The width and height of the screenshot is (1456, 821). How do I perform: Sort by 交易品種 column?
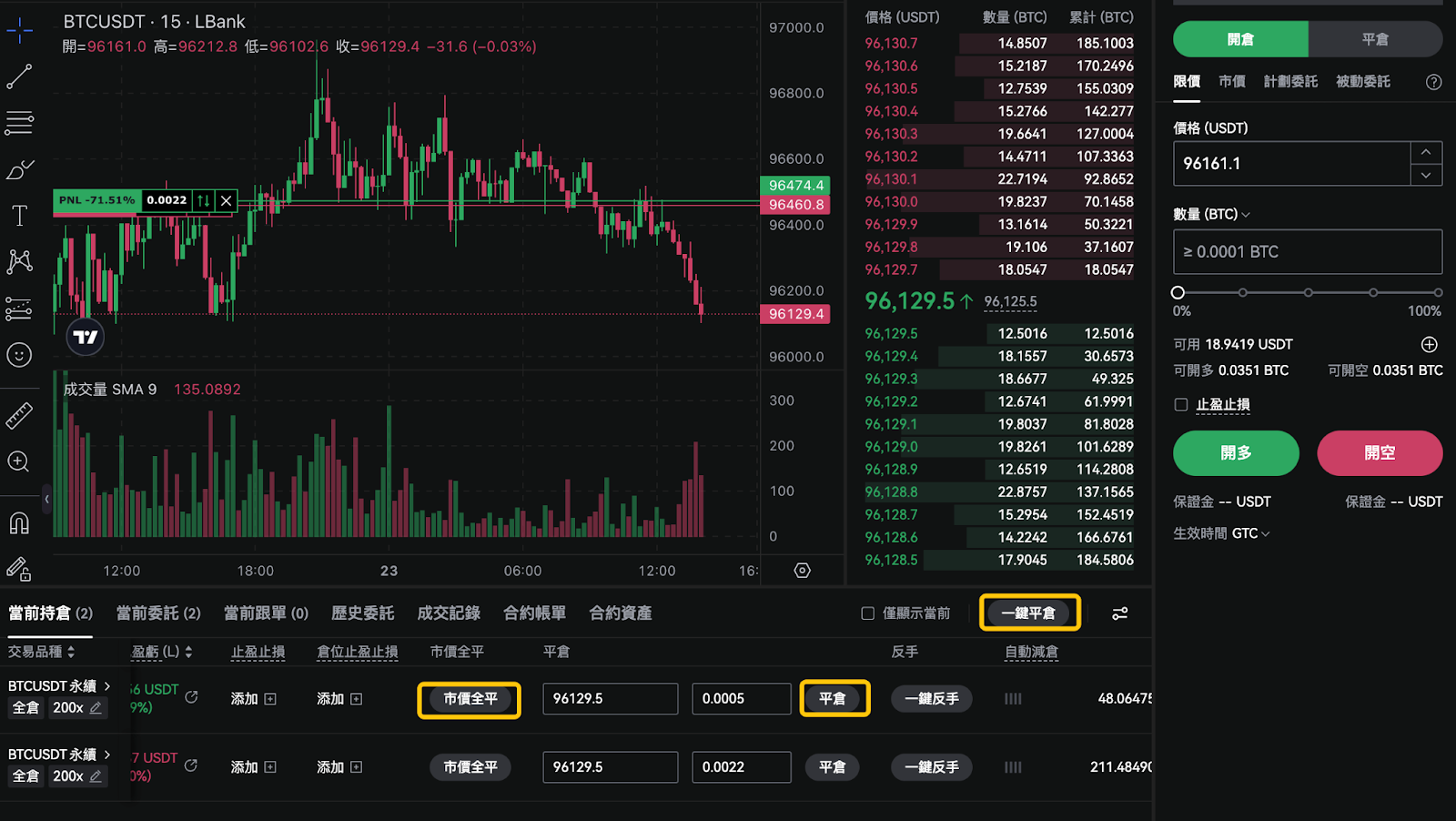click(41, 652)
